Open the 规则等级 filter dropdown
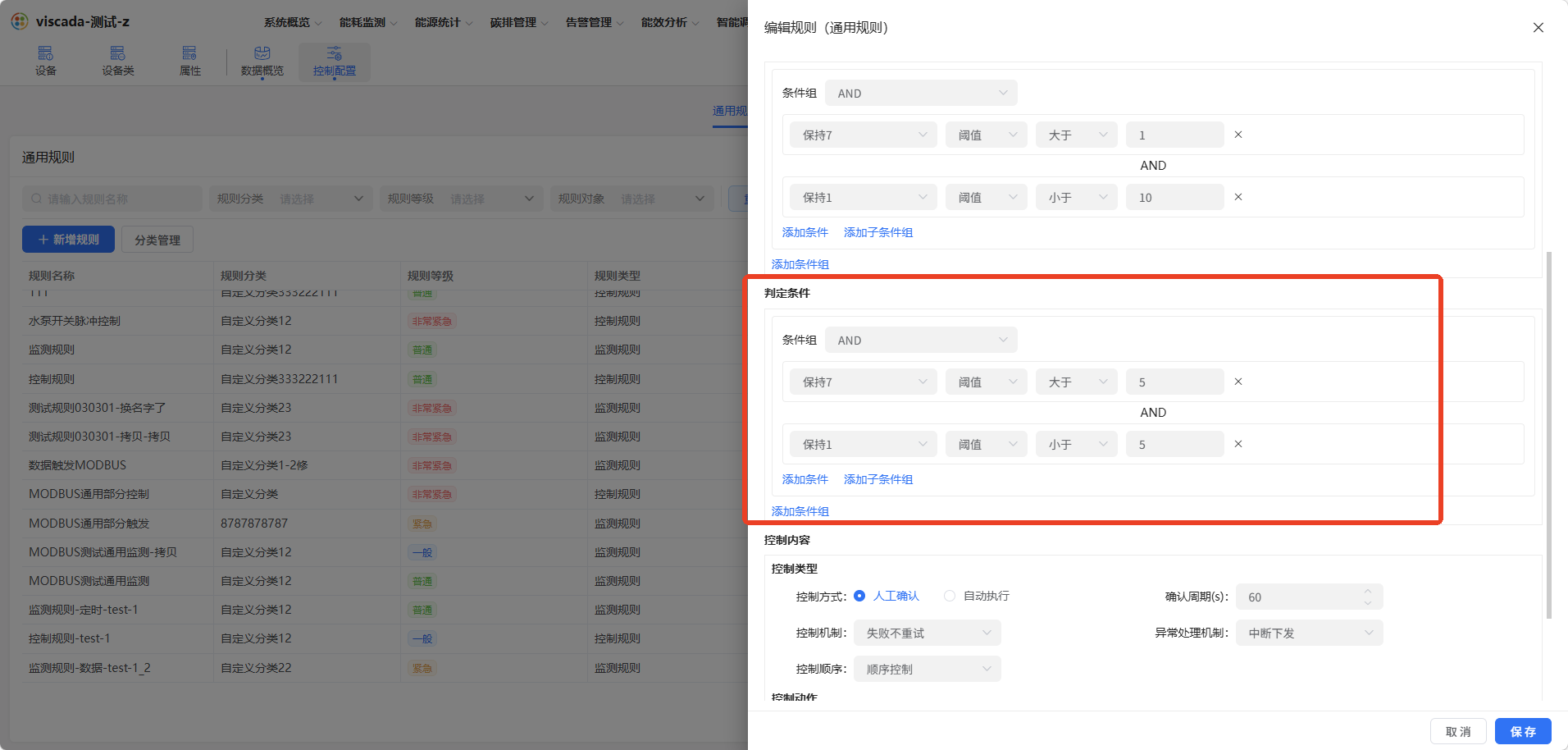Image resolution: width=1568 pixels, height=750 pixels. point(461,199)
